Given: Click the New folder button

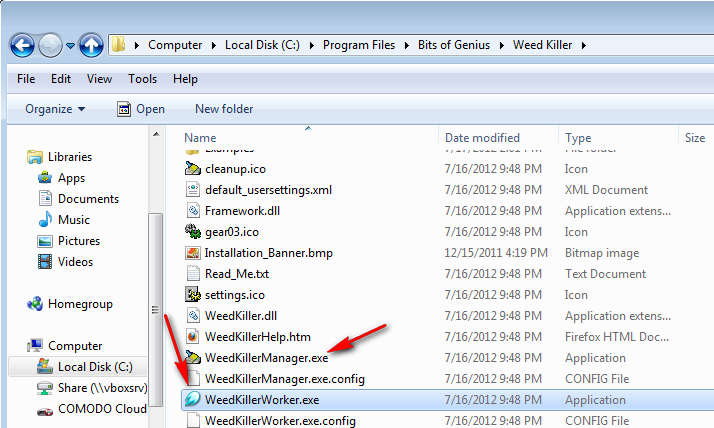Looking at the screenshot, I should pos(224,109).
